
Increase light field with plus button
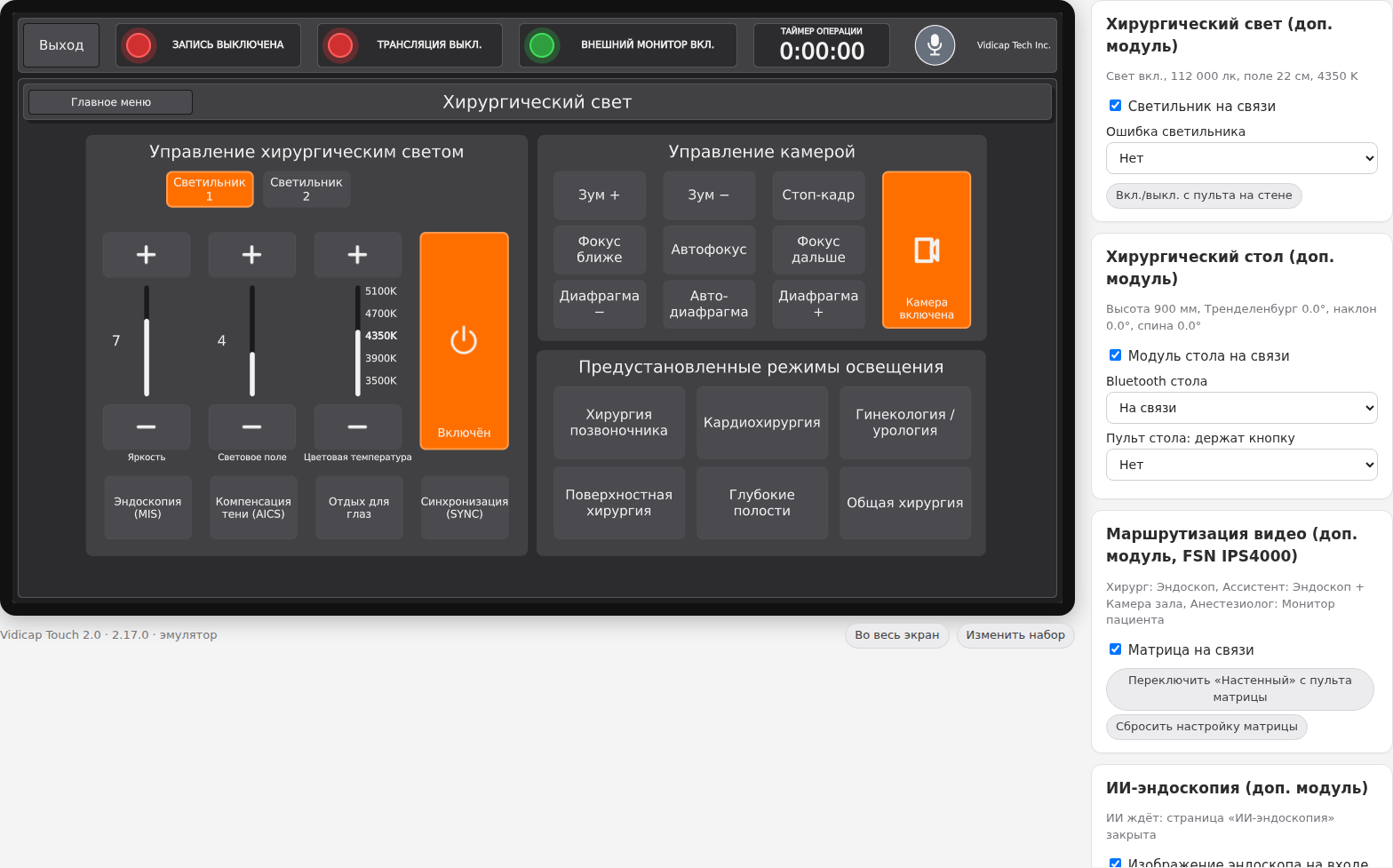252,255
